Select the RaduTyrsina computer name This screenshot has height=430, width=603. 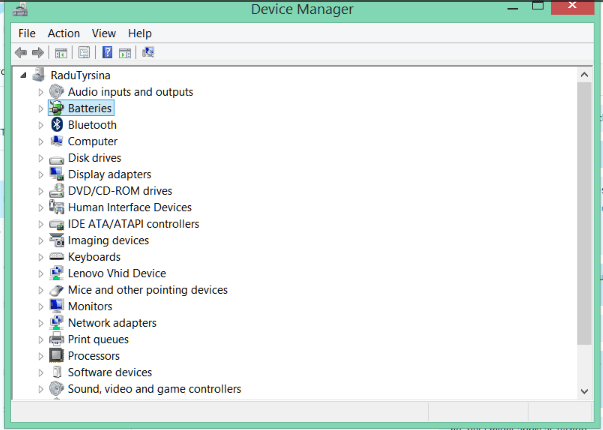coord(80,75)
